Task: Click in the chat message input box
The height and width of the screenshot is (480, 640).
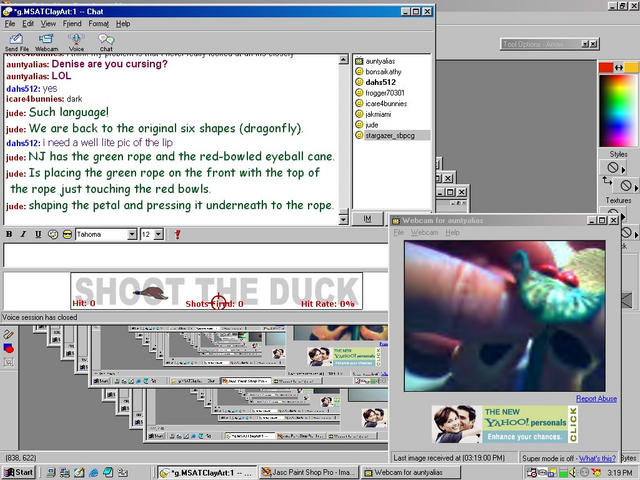Action: 195,256
